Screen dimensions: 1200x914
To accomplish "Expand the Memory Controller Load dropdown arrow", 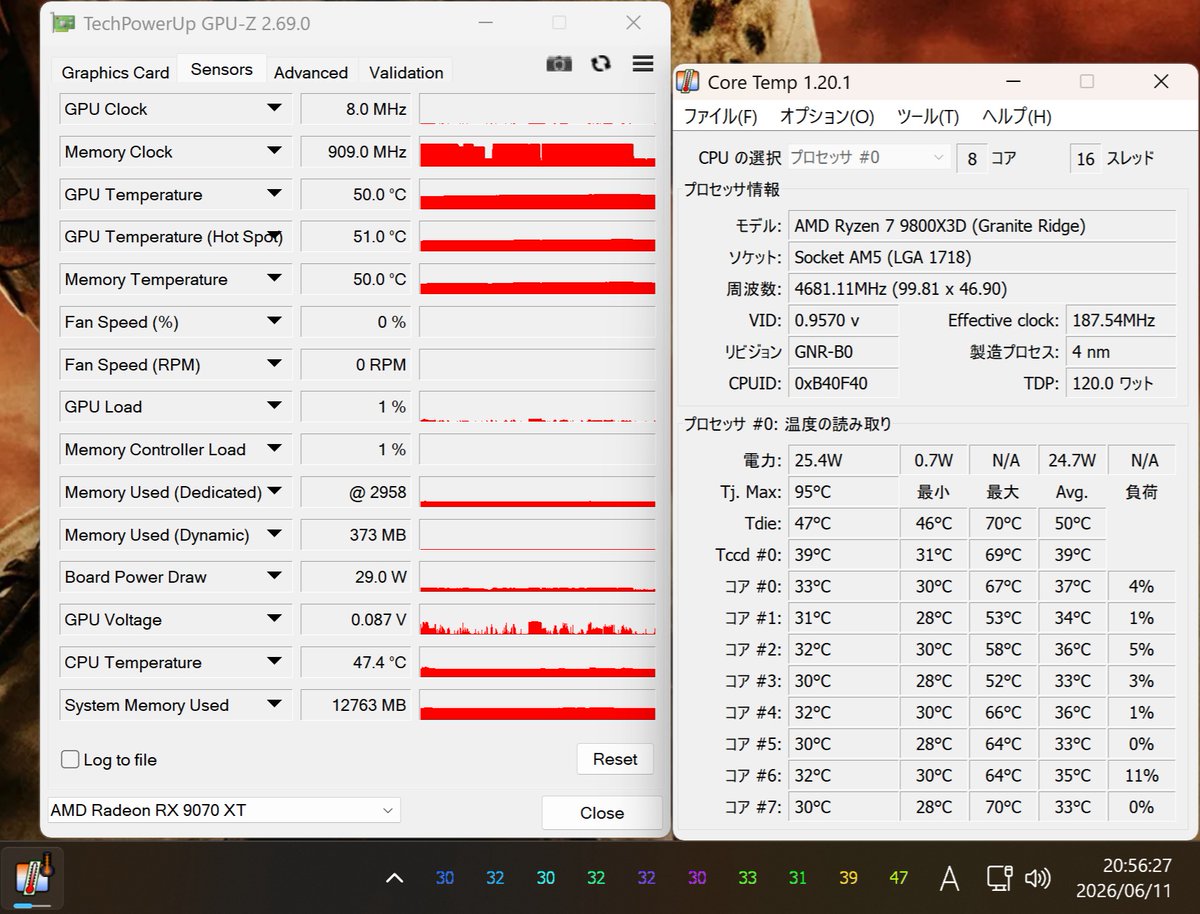I will pyautogui.click(x=274, y=449).
